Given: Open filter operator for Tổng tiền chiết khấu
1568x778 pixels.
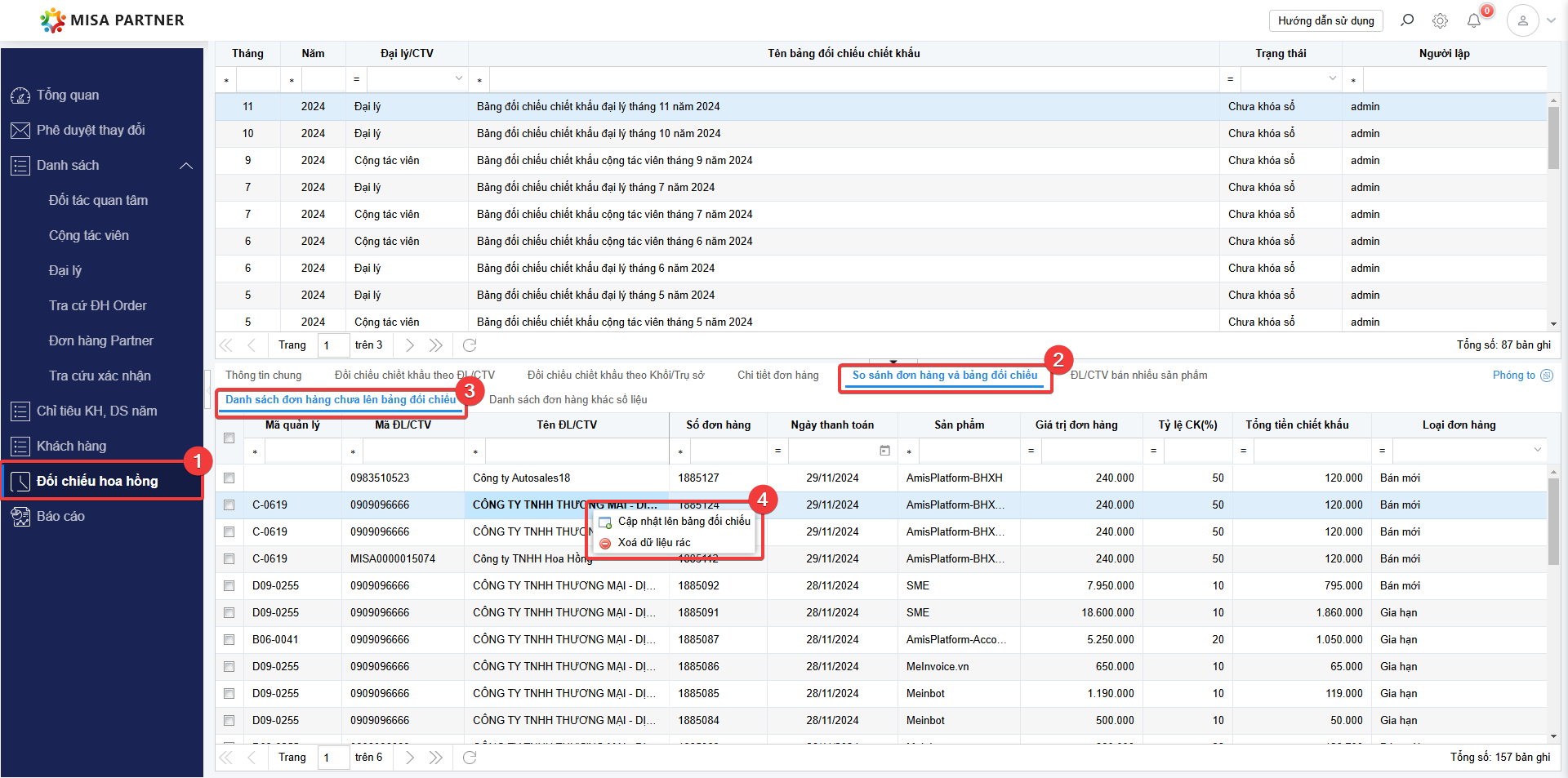Looking at the screenshot, I should [x=1244, y=451].
